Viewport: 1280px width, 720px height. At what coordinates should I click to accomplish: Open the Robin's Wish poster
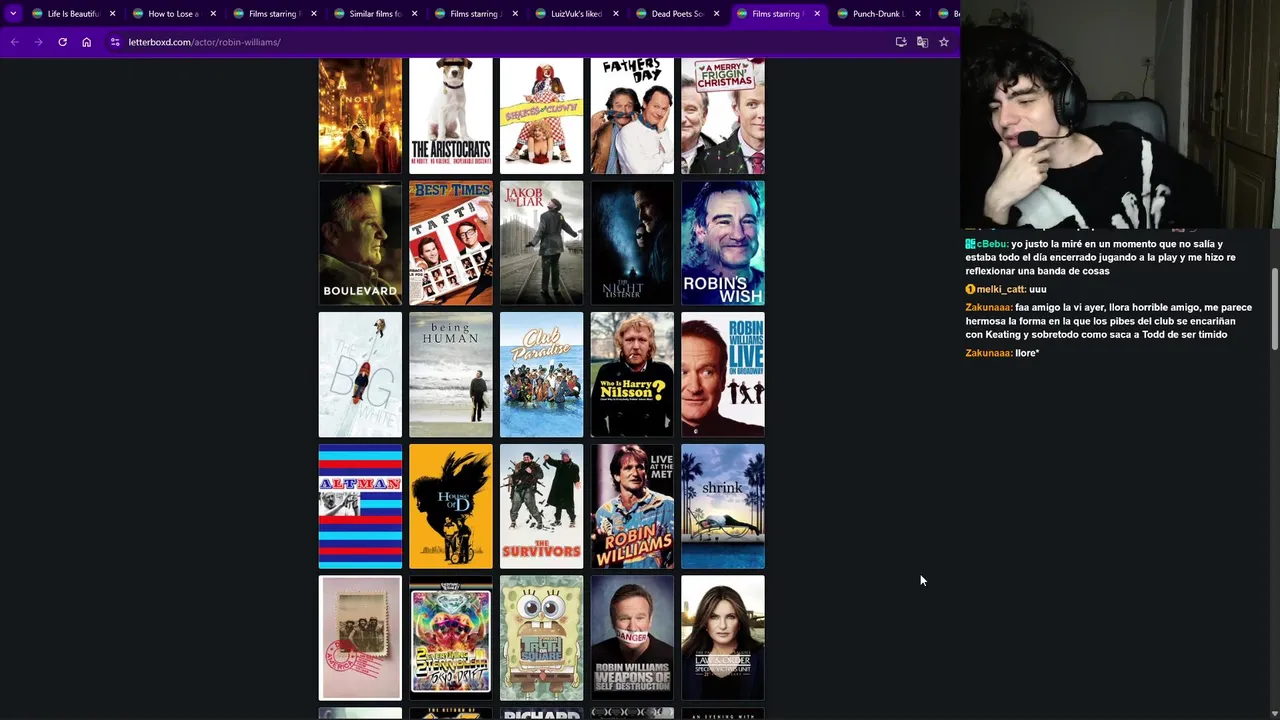click(723, 243)
